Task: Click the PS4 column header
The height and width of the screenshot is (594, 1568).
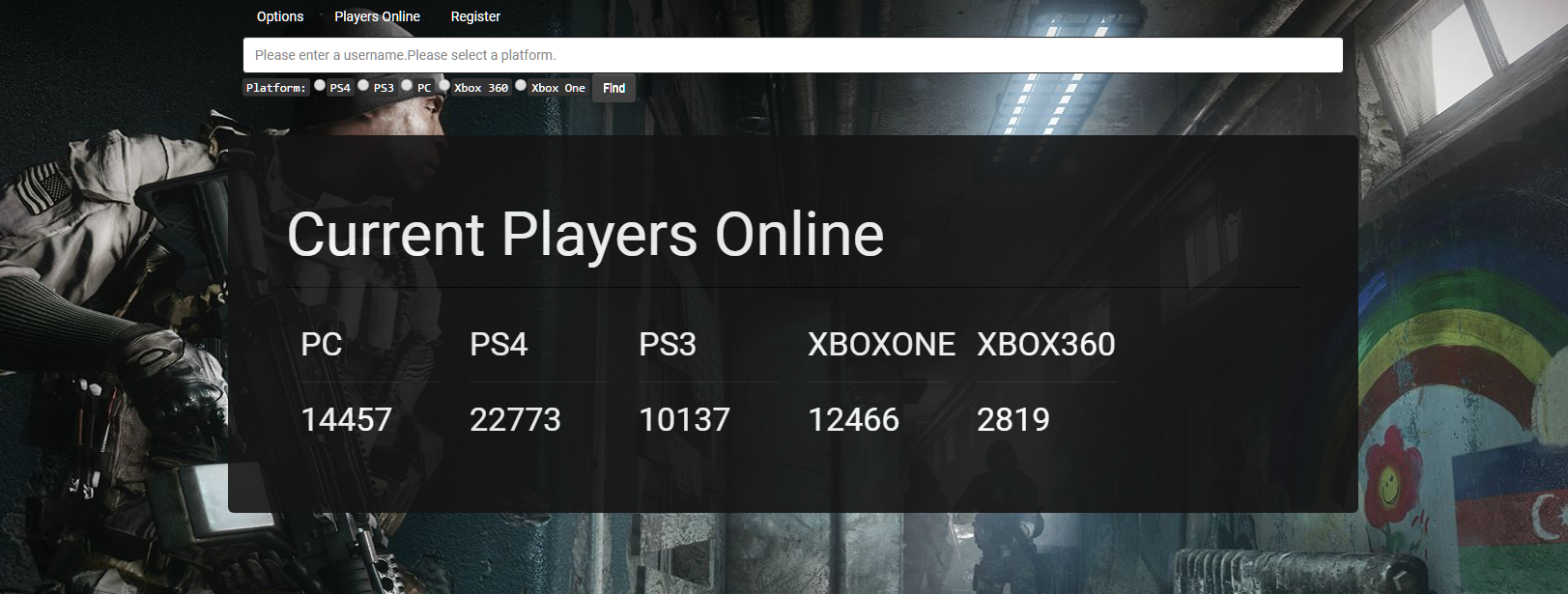Action: [499, 344]
